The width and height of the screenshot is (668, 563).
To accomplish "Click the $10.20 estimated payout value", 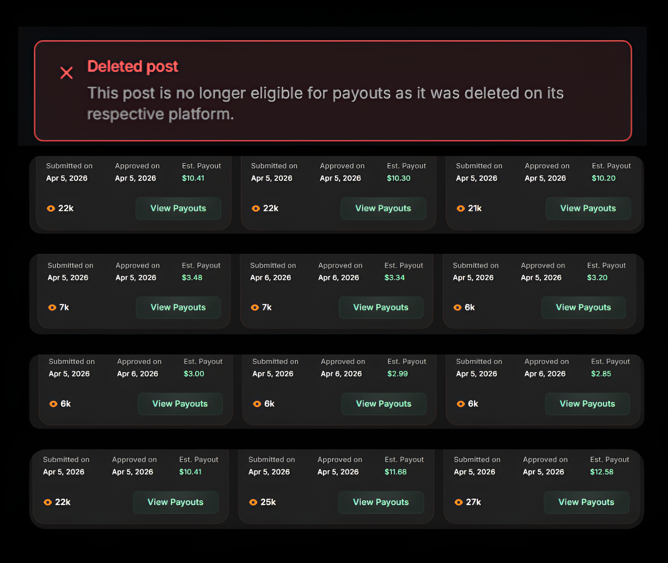I will [x=603, y=178].
